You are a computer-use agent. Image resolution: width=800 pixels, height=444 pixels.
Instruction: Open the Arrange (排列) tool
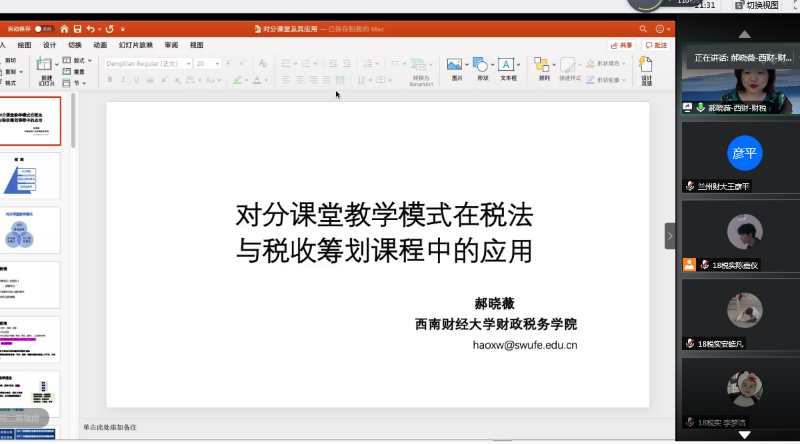[x=541, y=65]
